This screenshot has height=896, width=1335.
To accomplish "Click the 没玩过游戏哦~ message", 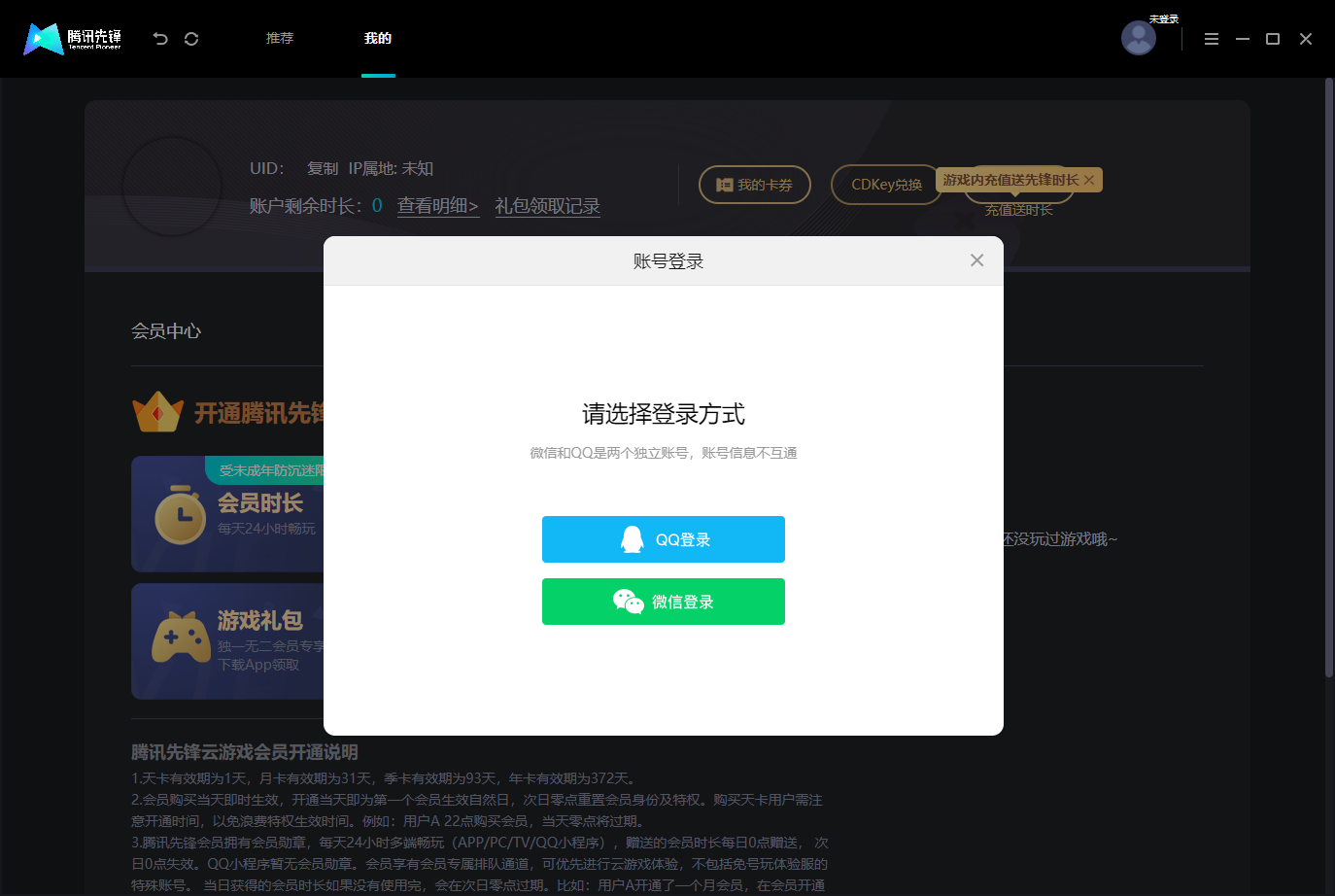I will [x=1060, y=539].
